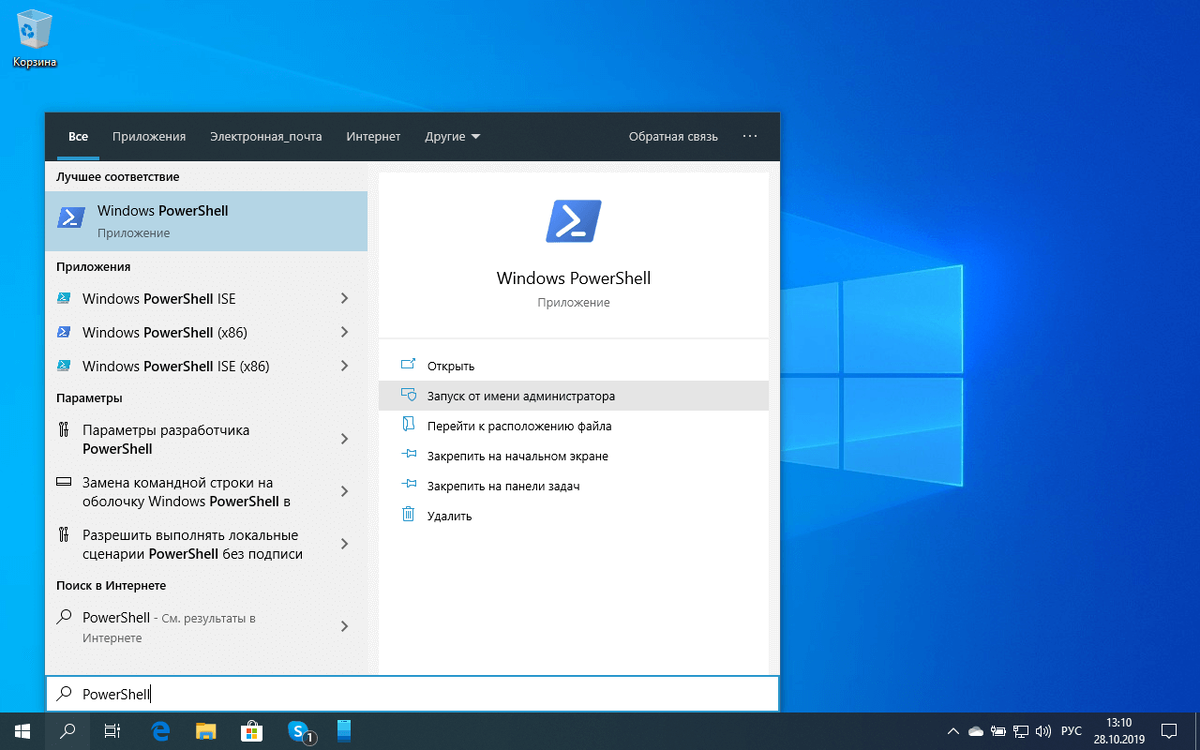This screenshot has width=1200, height=750.
Task: Launch Microsoft Edge from the taskbar
Action: coord(160,731)
